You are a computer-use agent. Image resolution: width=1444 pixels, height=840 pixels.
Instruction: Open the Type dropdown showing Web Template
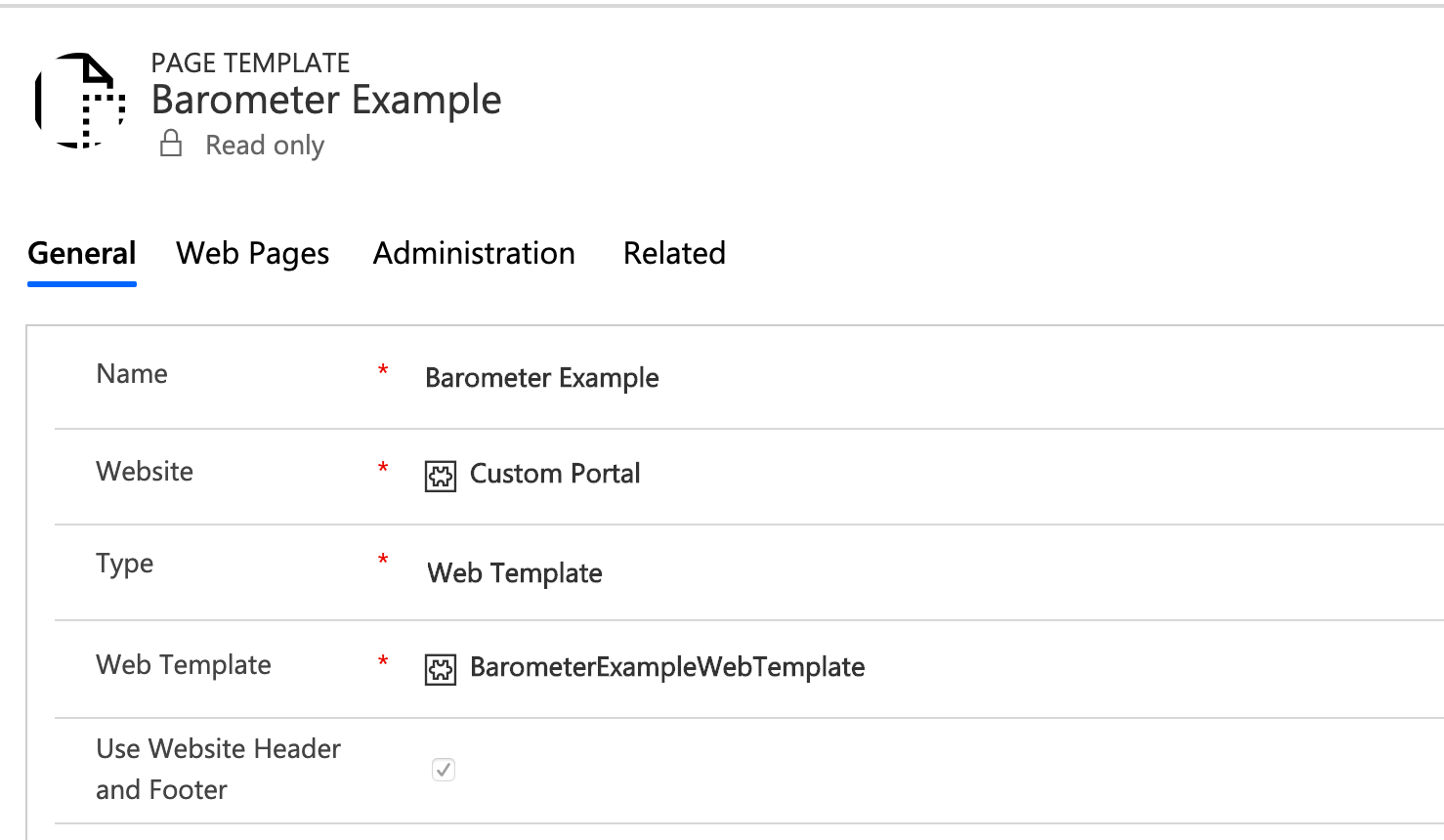click(515, 573)
